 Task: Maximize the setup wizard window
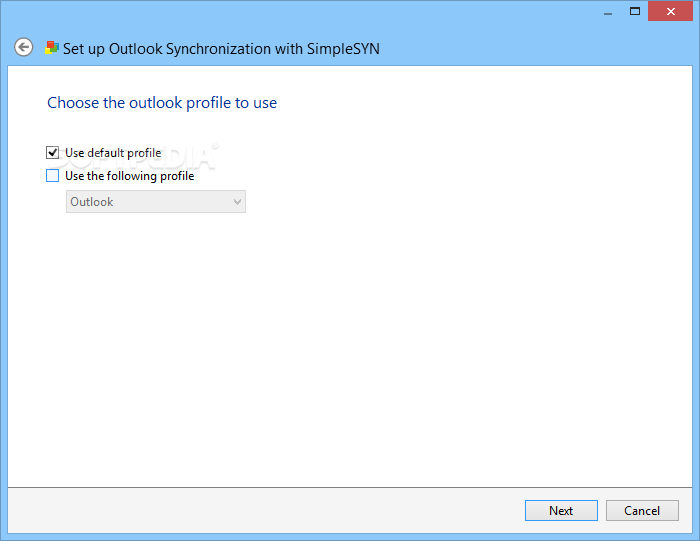(635, 12)
